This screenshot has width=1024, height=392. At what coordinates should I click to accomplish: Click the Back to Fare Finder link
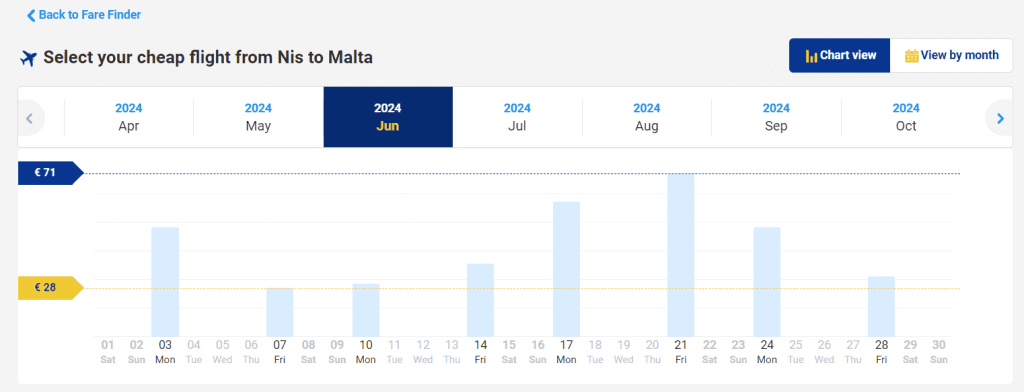pos(84,14)
